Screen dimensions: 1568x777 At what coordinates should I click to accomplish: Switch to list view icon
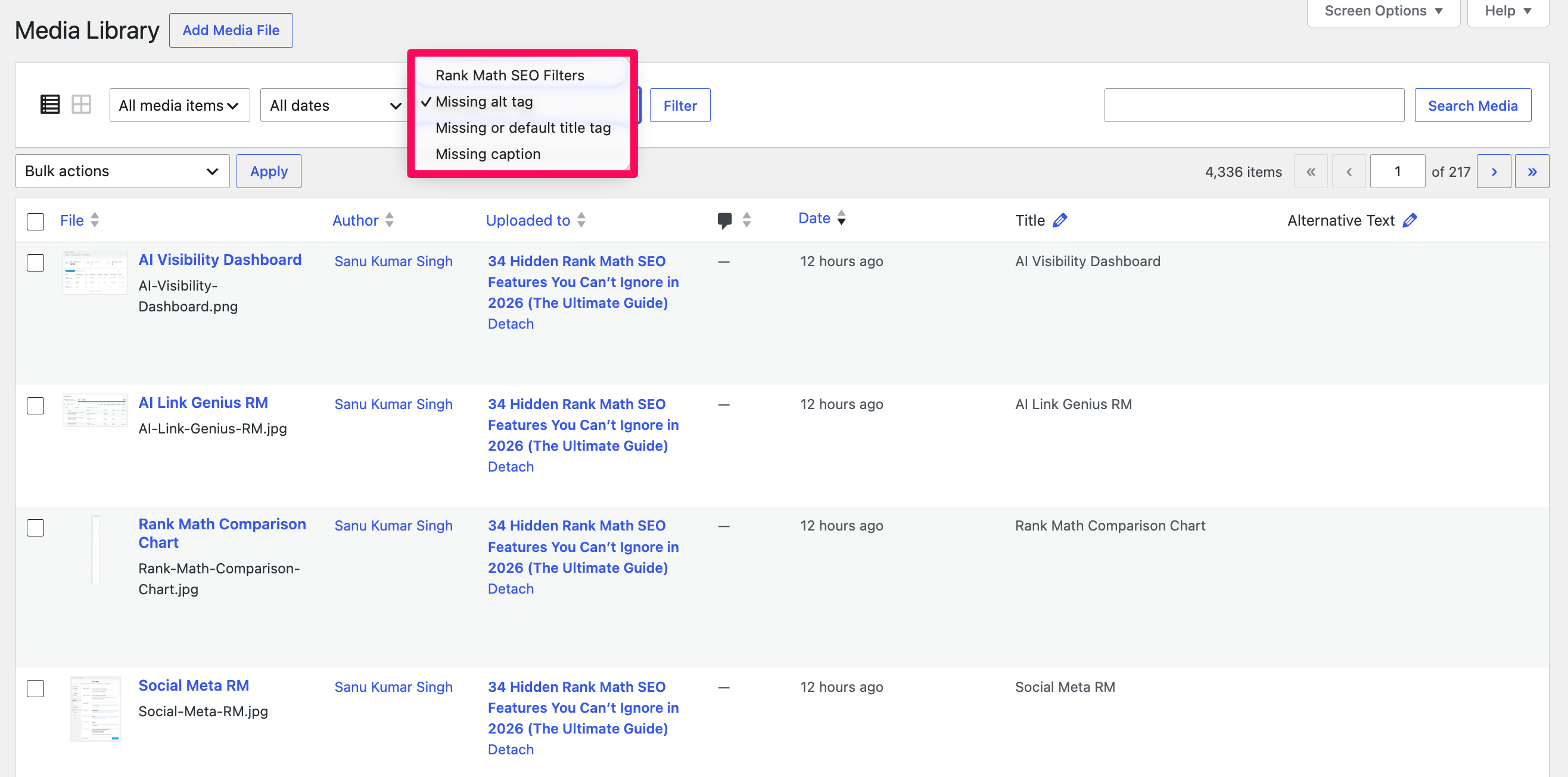50,105
